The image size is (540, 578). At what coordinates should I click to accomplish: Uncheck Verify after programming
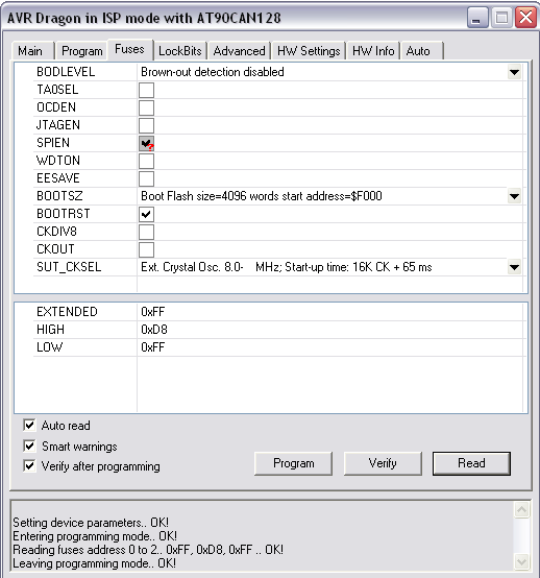pos(29,466)
